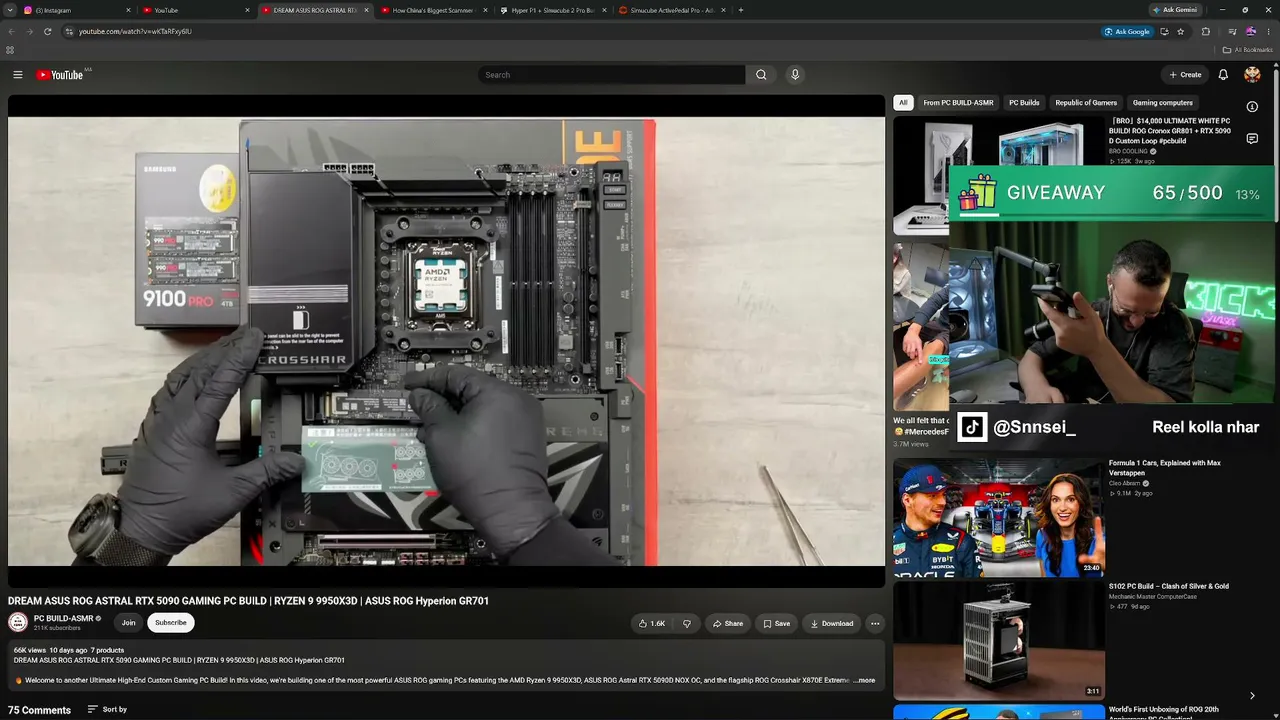Go back in the browser

click(x=11, y=31)
